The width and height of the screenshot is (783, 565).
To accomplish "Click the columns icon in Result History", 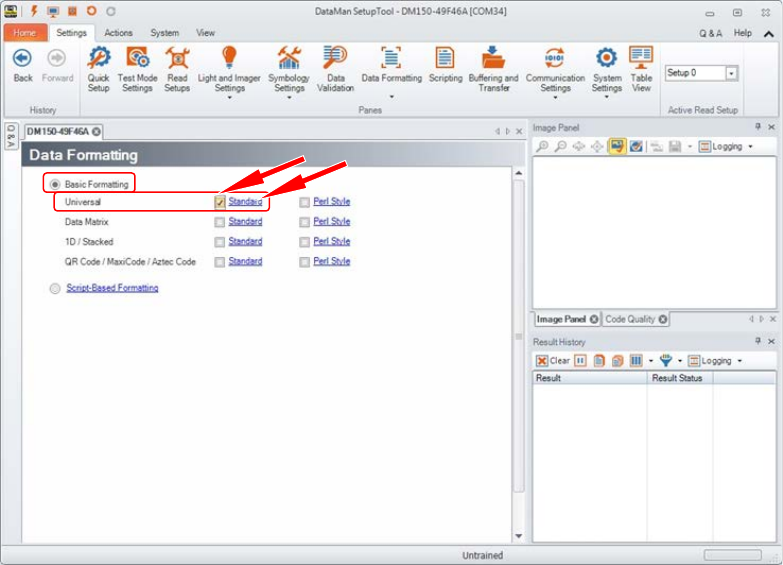I will pyautogui.click(x=636, y=361).
